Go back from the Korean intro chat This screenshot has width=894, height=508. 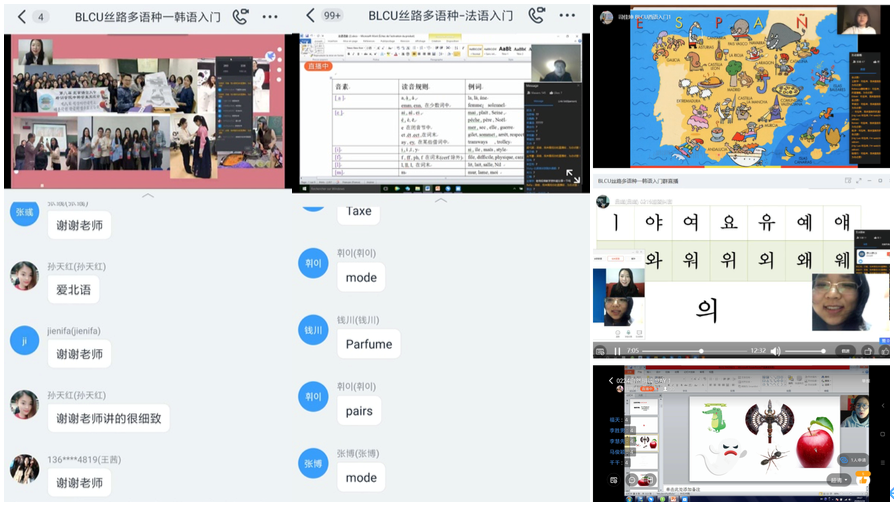tap(20, 16)
